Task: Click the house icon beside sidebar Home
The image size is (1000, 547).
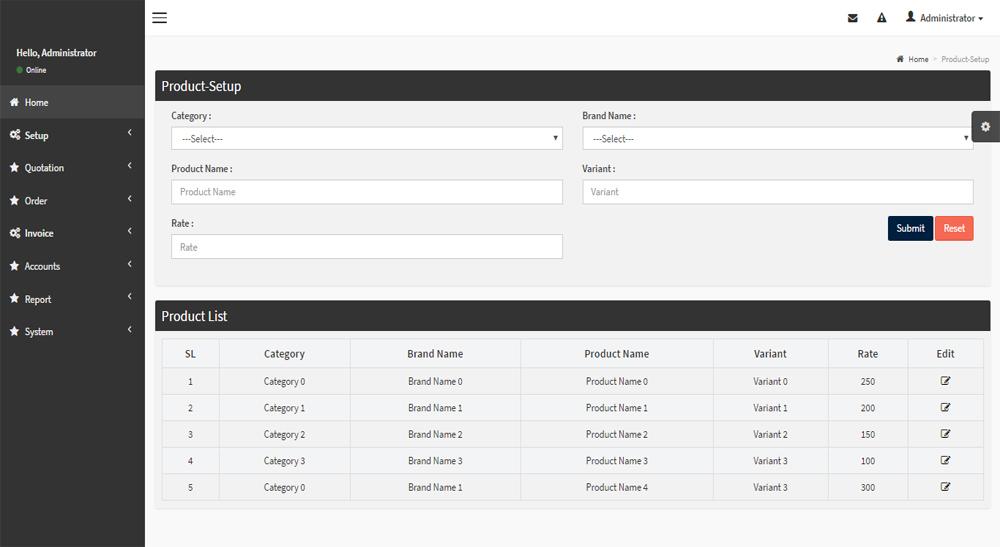Action: point(14,102)
